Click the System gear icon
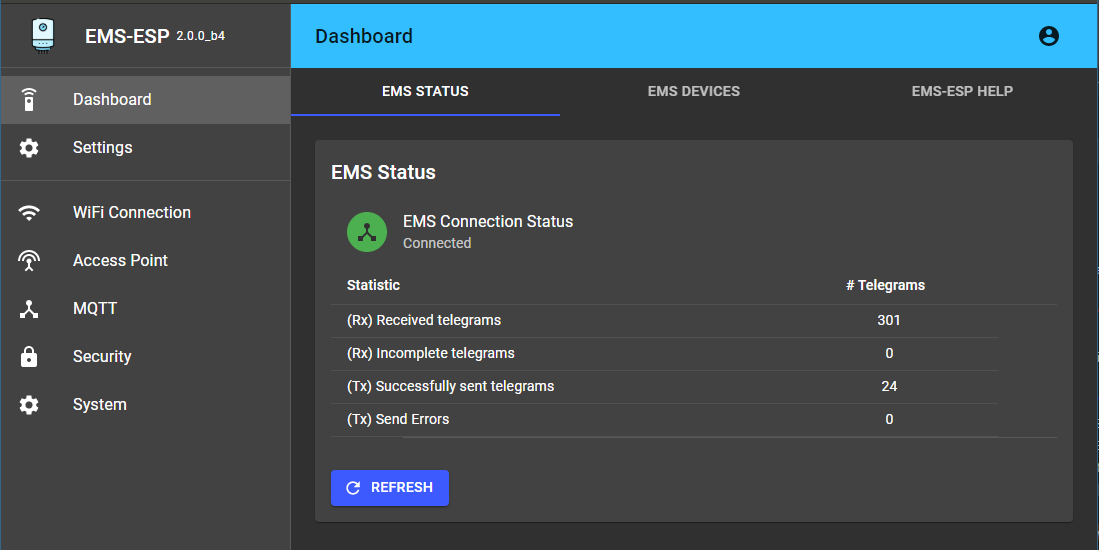The height and width of the screenshot is (550, 1099). (x=30, y=405)
